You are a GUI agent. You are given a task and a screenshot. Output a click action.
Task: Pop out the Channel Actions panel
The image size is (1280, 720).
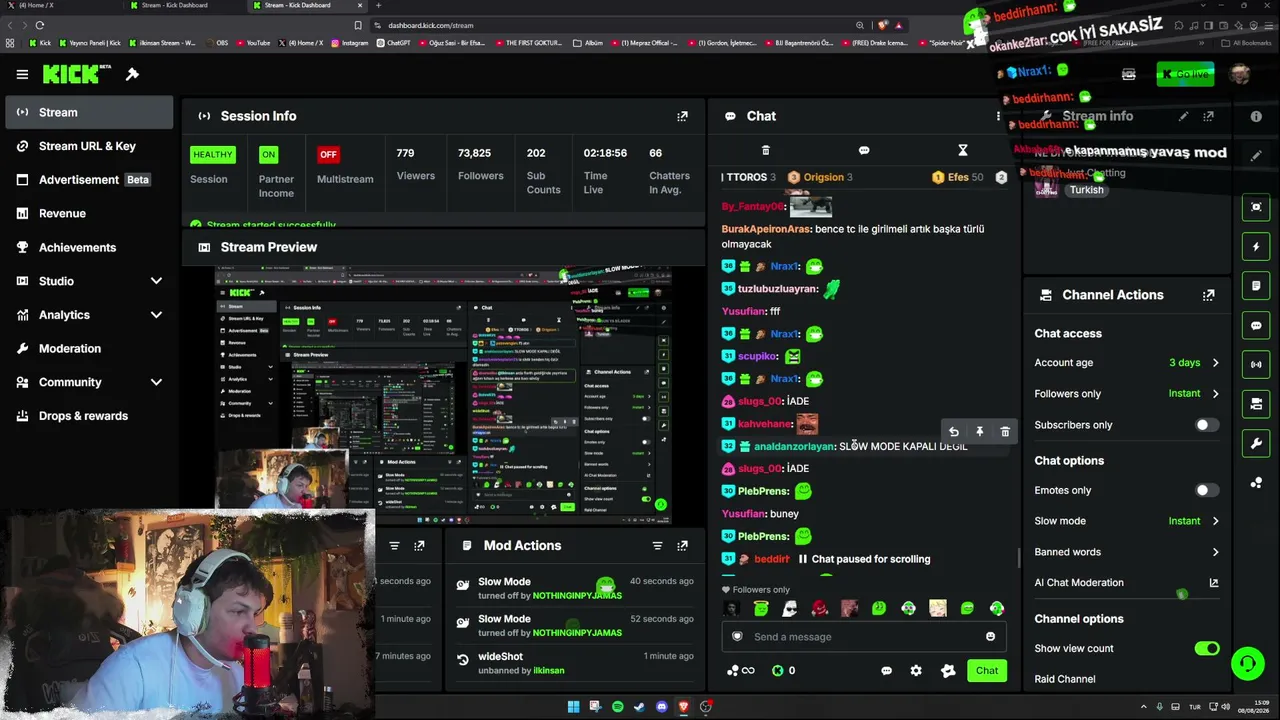coord(1209,295)
